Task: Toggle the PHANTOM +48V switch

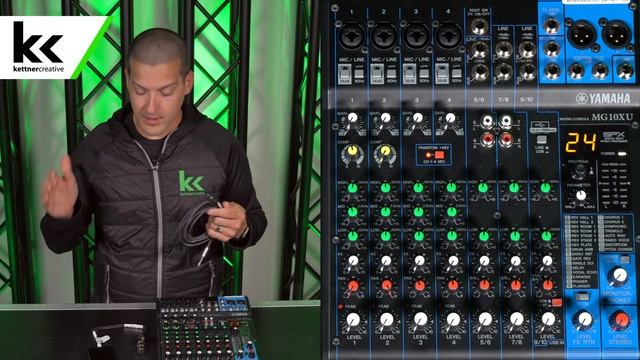Action: pos(439,155)
